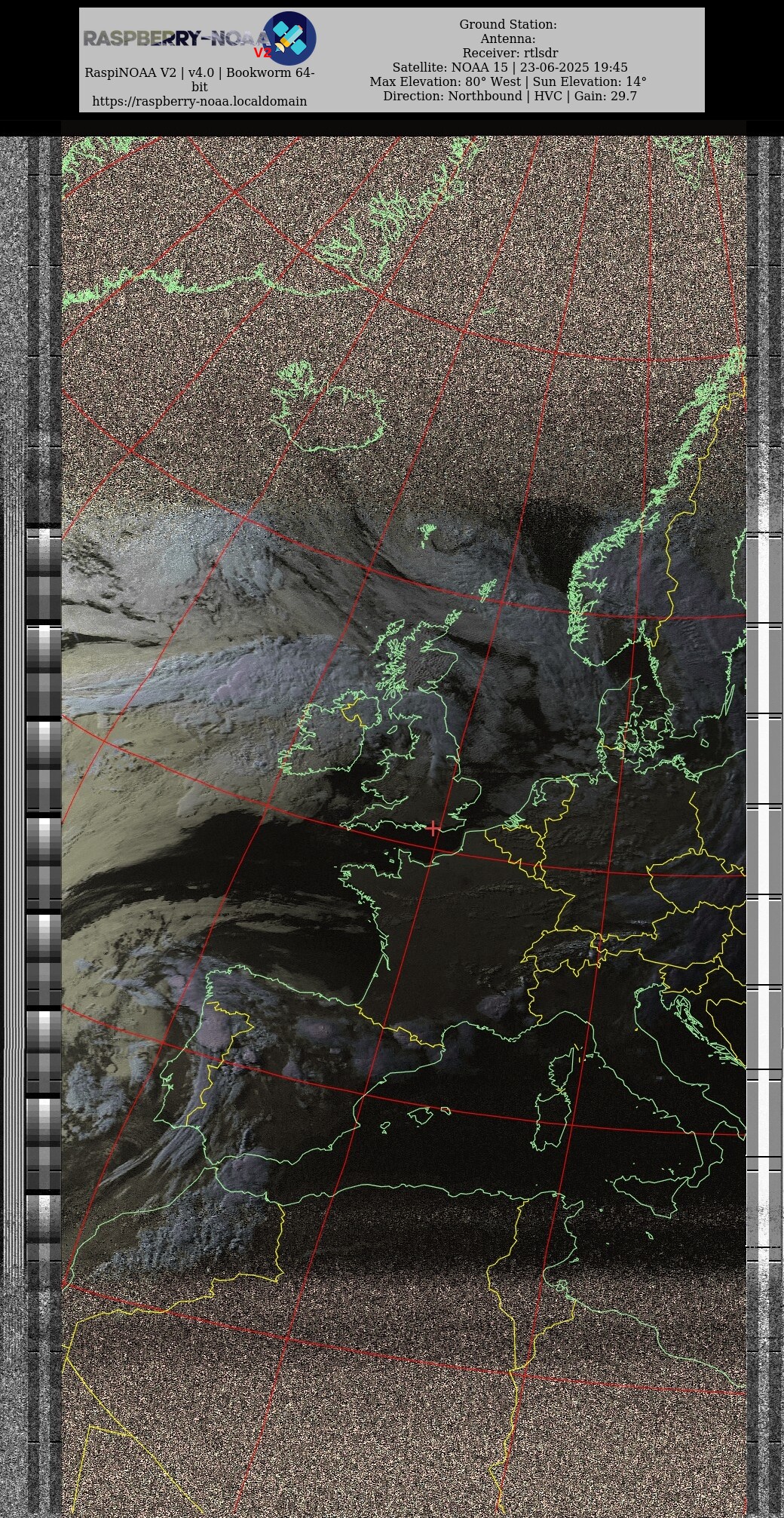Screen dimensions: 784x1518
Task: Click the https://raspberry-noaa.localdomain URL text
Action: 200,101
